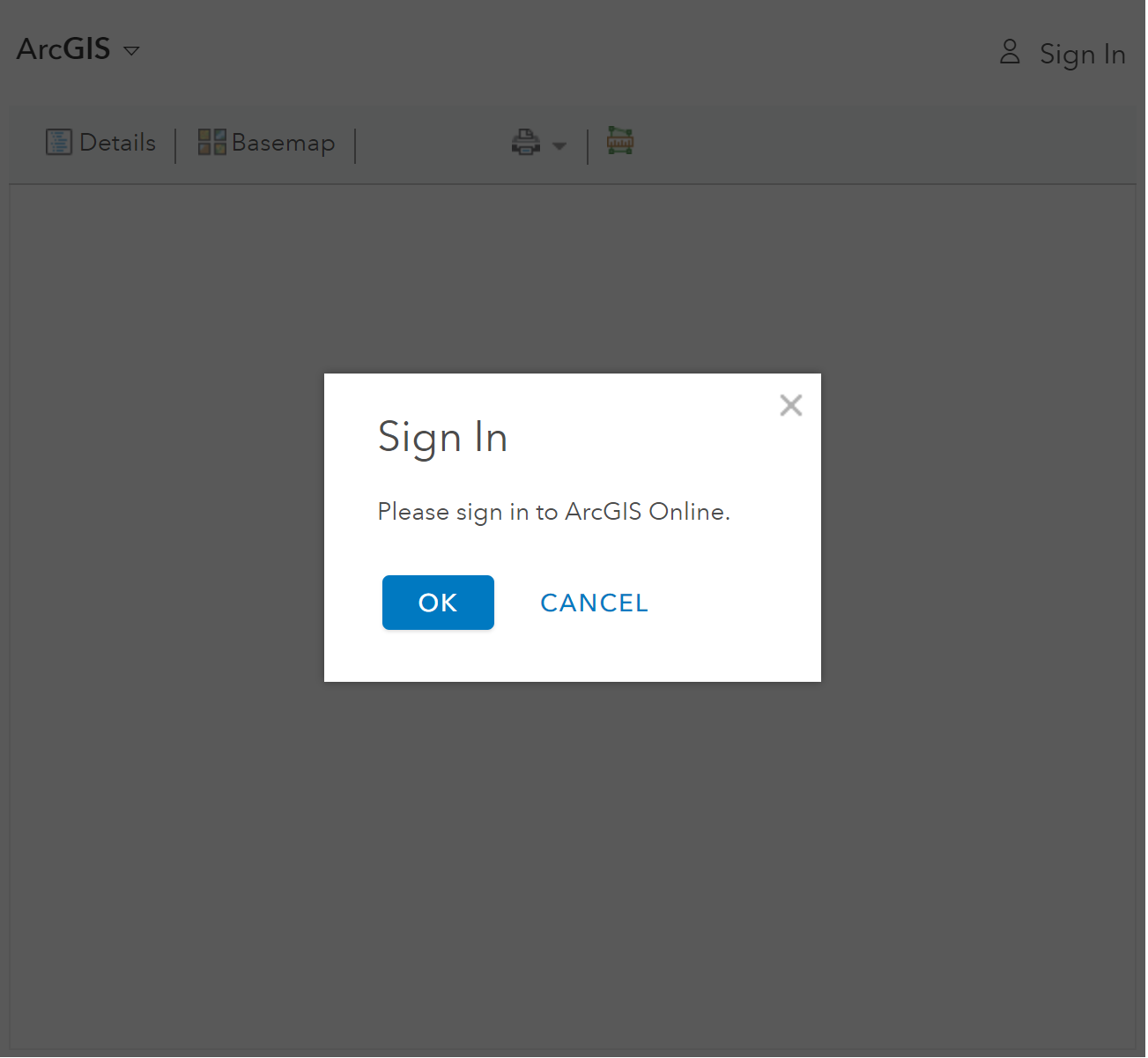Screen dimensions: 1148x1058
Task: Click the 'Sign In' dialog heading
Action: pos(442,438)
